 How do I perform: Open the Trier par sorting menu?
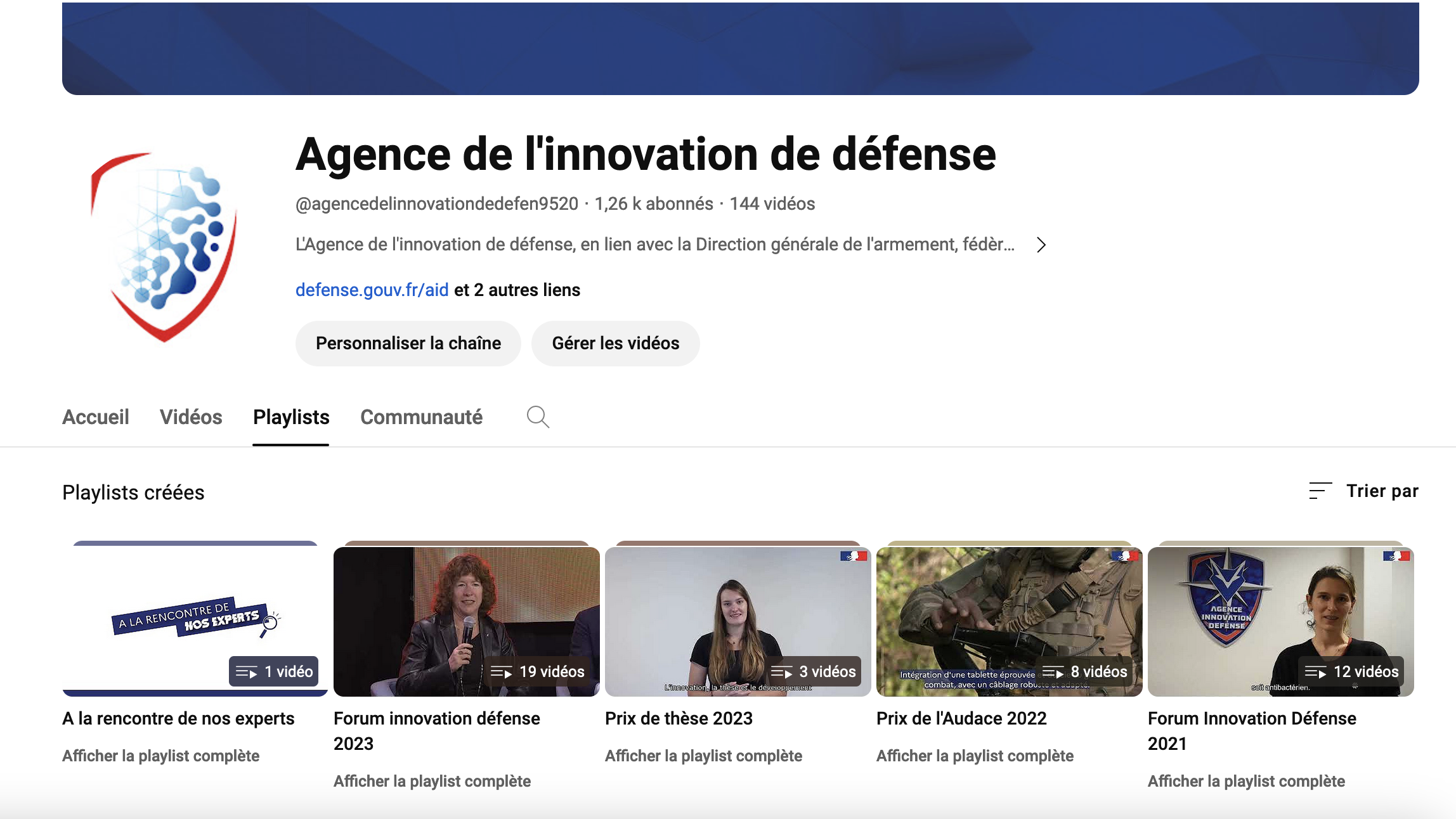click(x=1363, y=491)
